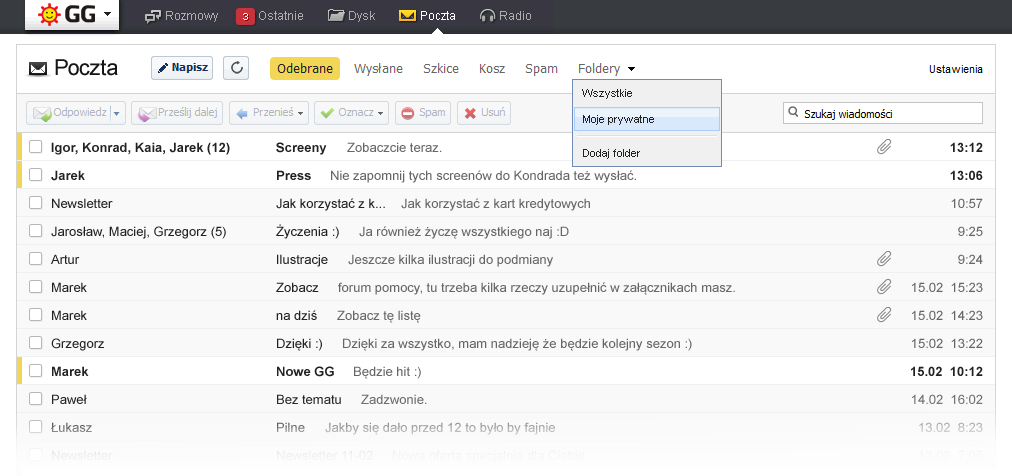This screenshot has width=1012, height=476.
Task: Open the Szkice drafts tab
Action: click(x=441, y=68)
